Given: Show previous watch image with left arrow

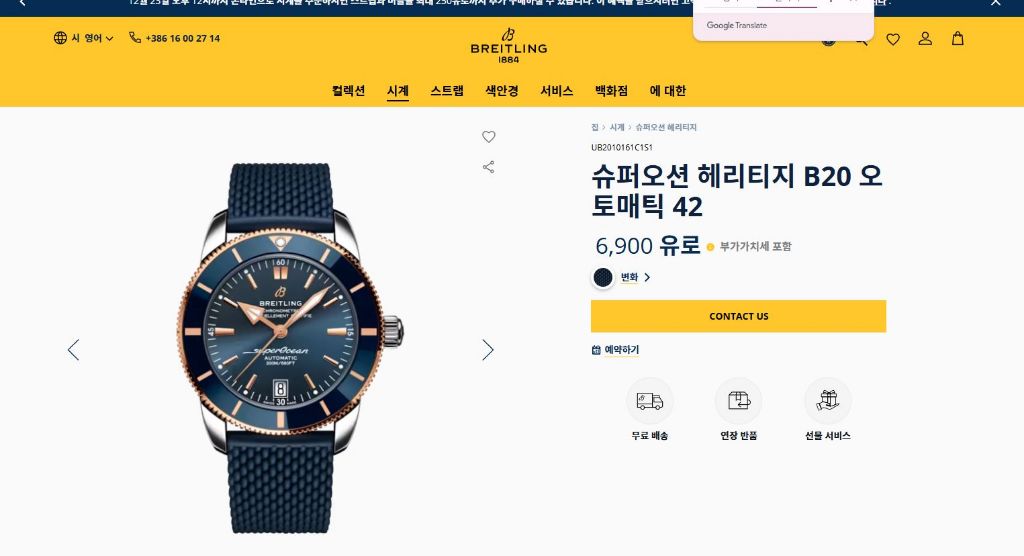Looking at the screenshot, I should [x=73, y=350].
